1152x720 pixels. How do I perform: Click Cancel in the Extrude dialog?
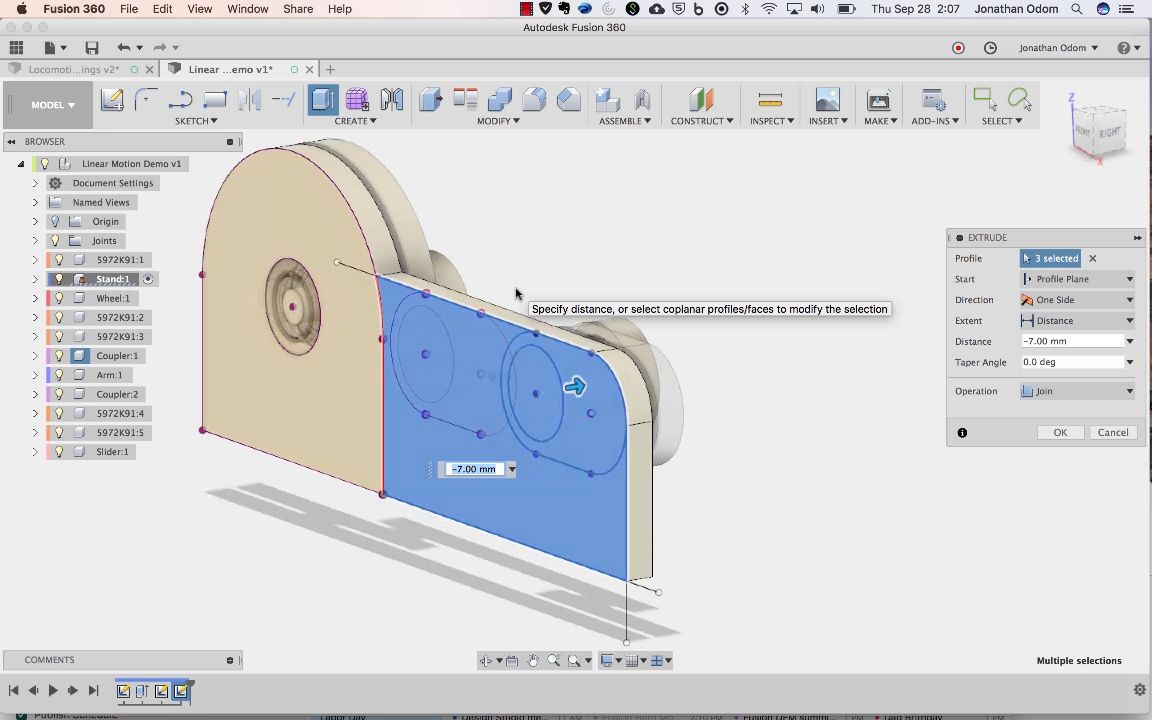coord(1113,433)
